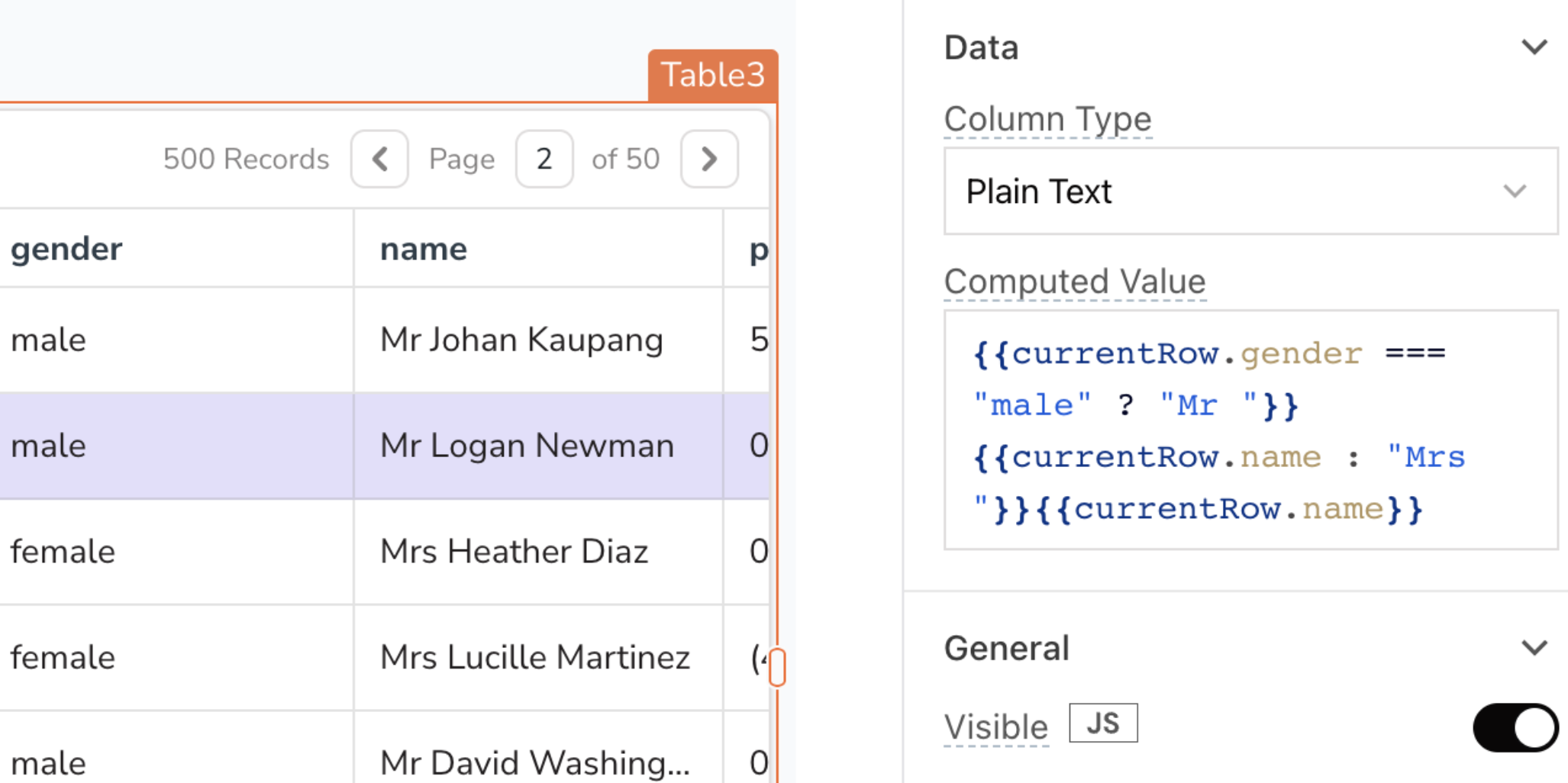Click the chevron on the Plain Text selector
This screenshot has width=1568, height=783.
[x=1515, y=192]
